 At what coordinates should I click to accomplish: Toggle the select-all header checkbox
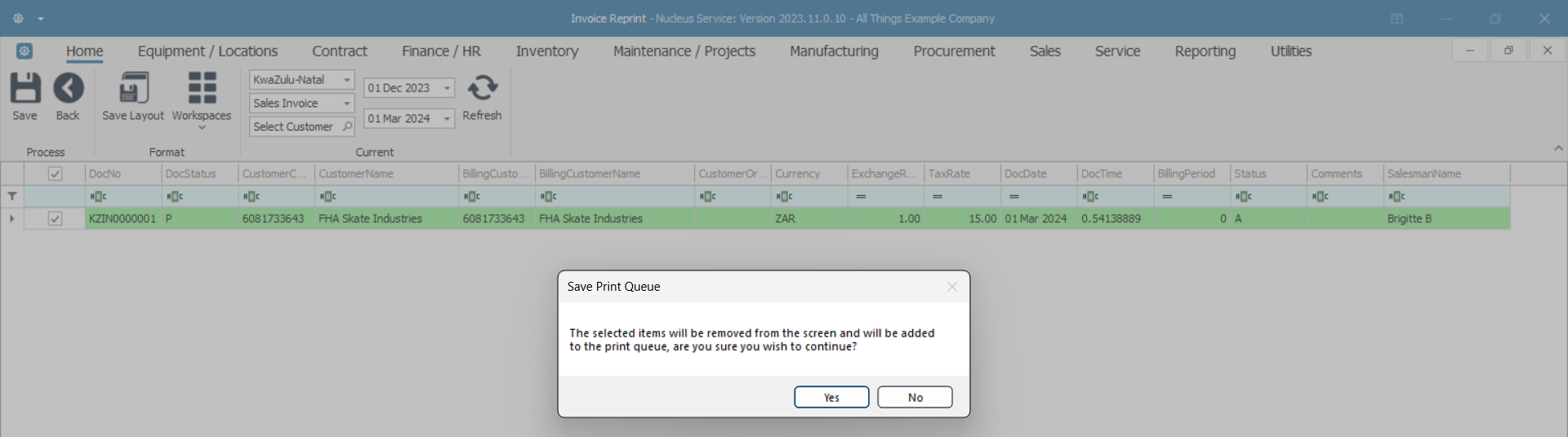coord(55,174)
